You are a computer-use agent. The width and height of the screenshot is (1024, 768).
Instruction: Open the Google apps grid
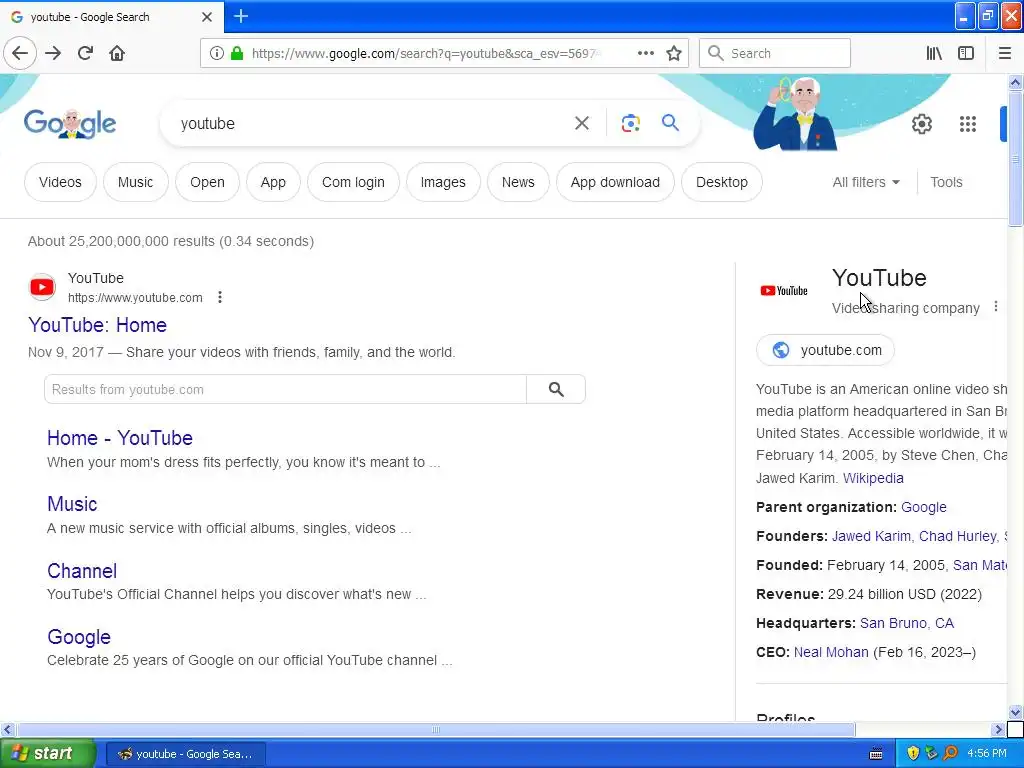tap(968, 123)
